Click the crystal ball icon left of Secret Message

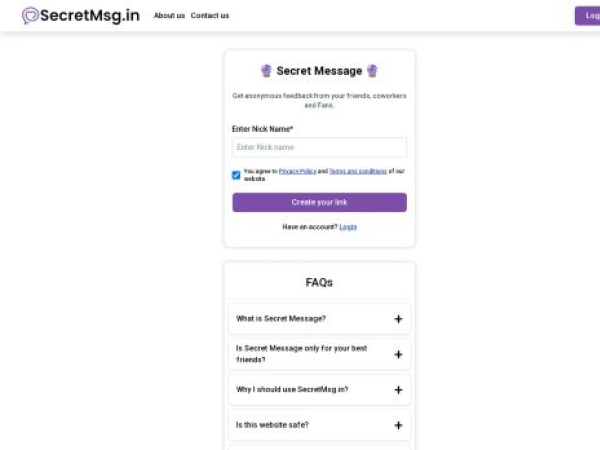(266, 71)
